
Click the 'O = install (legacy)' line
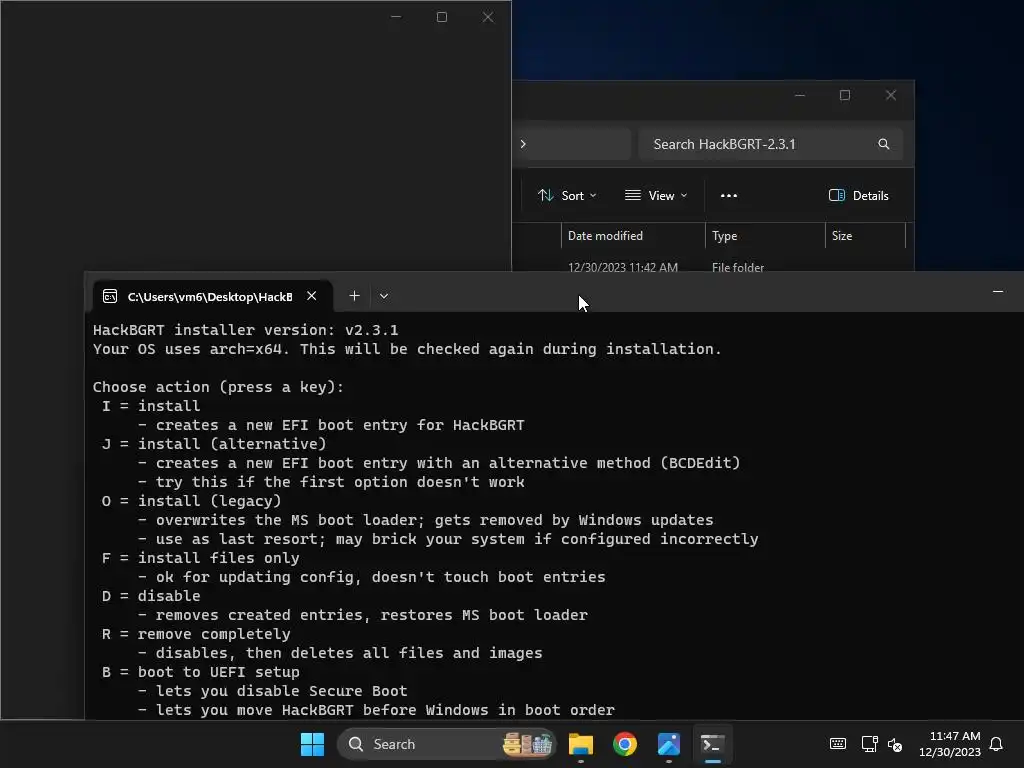pyautogui.click(x=191, y=500)
